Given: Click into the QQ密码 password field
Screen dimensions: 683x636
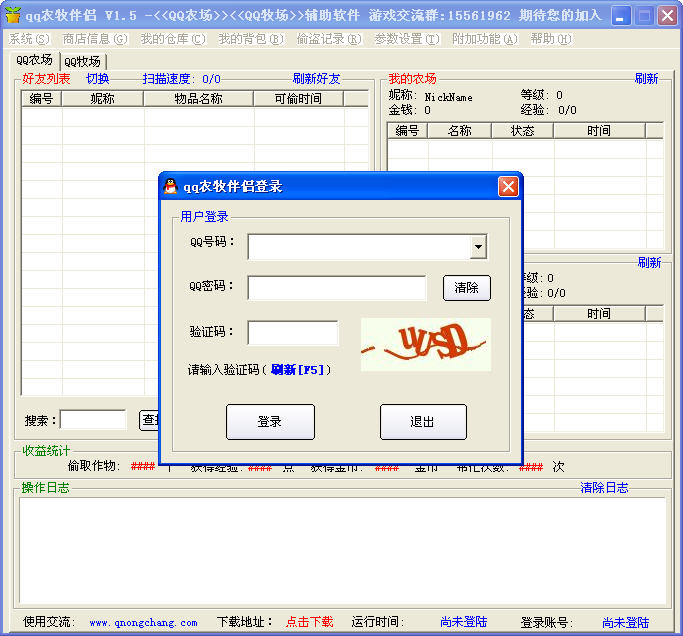Looking at the screenshot, I should [x=337, y=288].
